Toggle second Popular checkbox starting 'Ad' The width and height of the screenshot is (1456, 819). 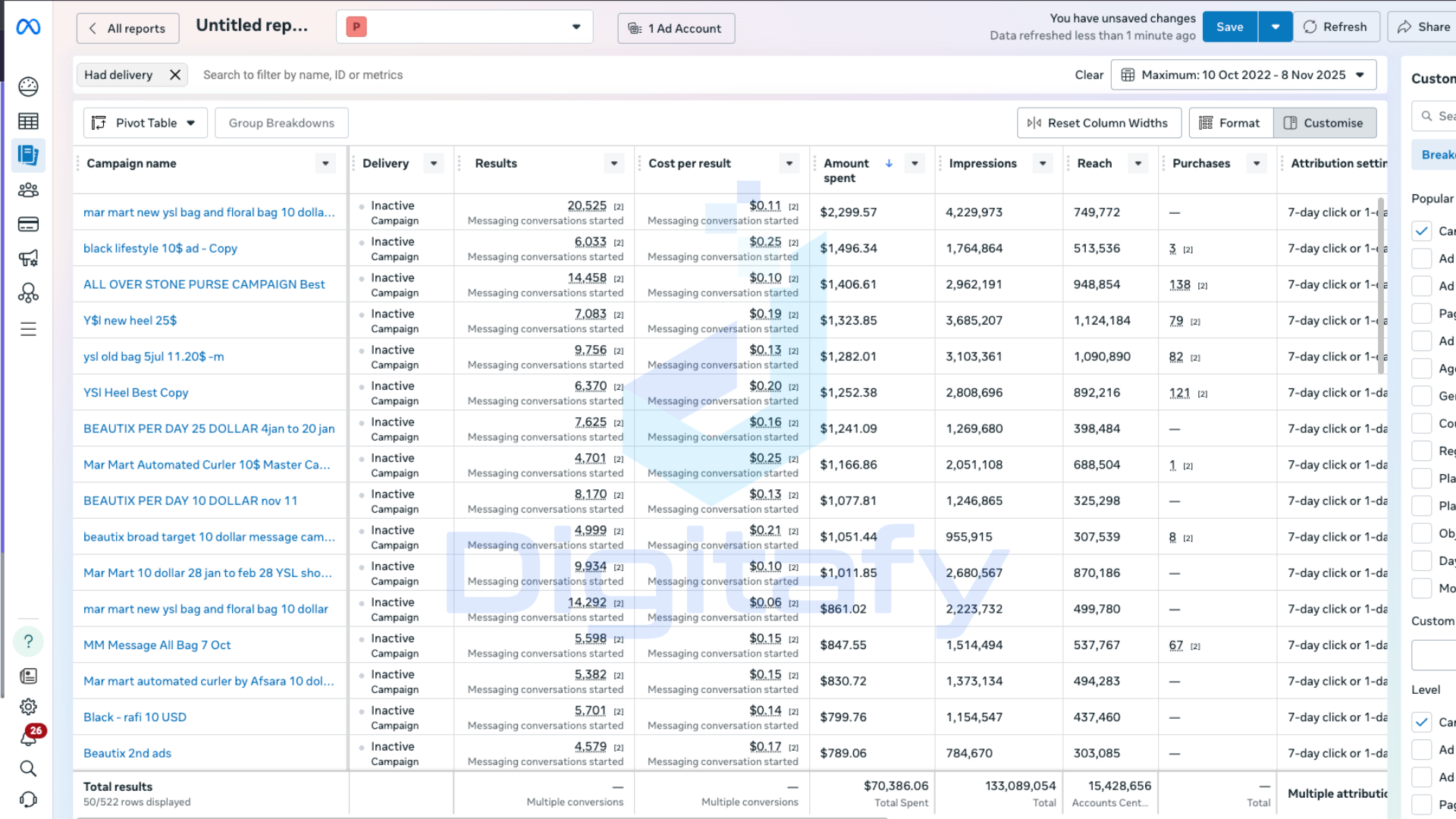pyautogui.click(x=1422, y=259)
